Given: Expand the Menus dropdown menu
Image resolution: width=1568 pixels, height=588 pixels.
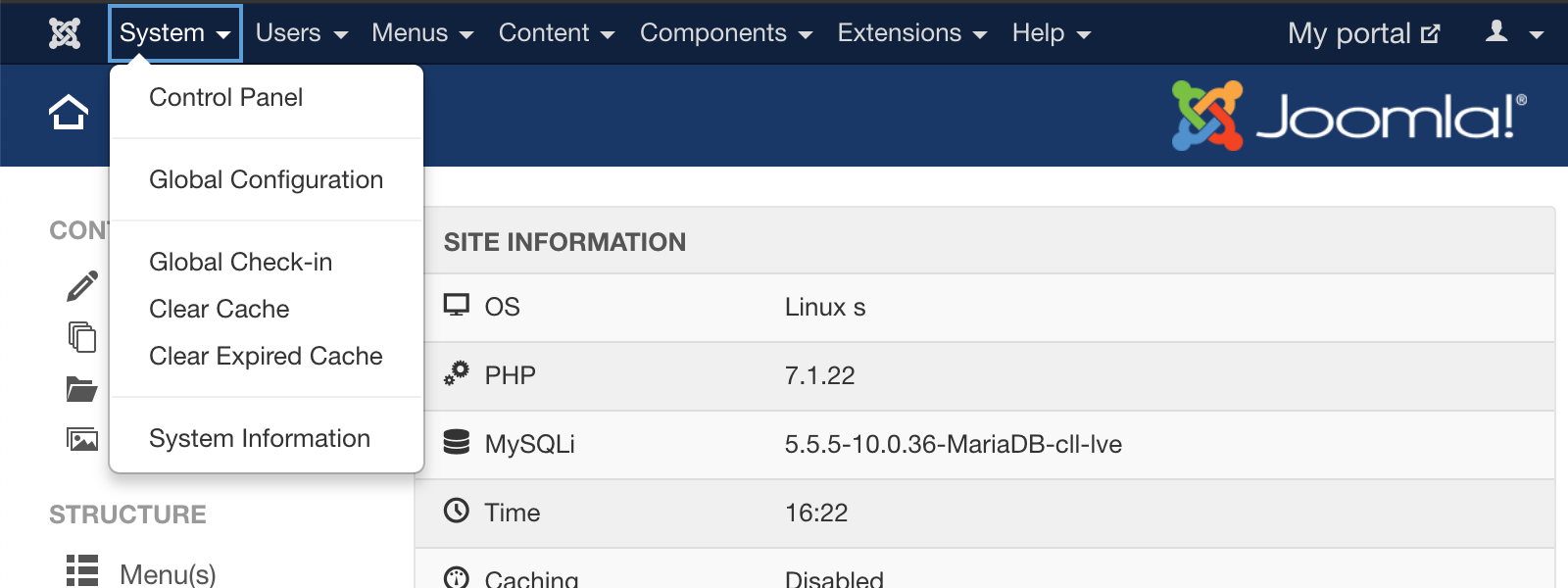Looking at the screenshot, I should 421,33.
